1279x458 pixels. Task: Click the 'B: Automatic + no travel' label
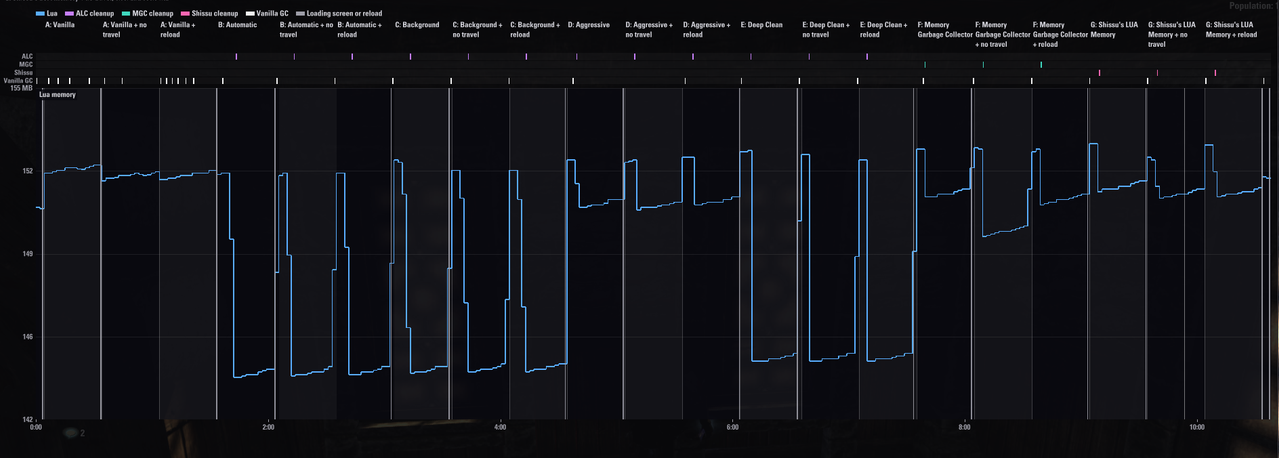305,30
